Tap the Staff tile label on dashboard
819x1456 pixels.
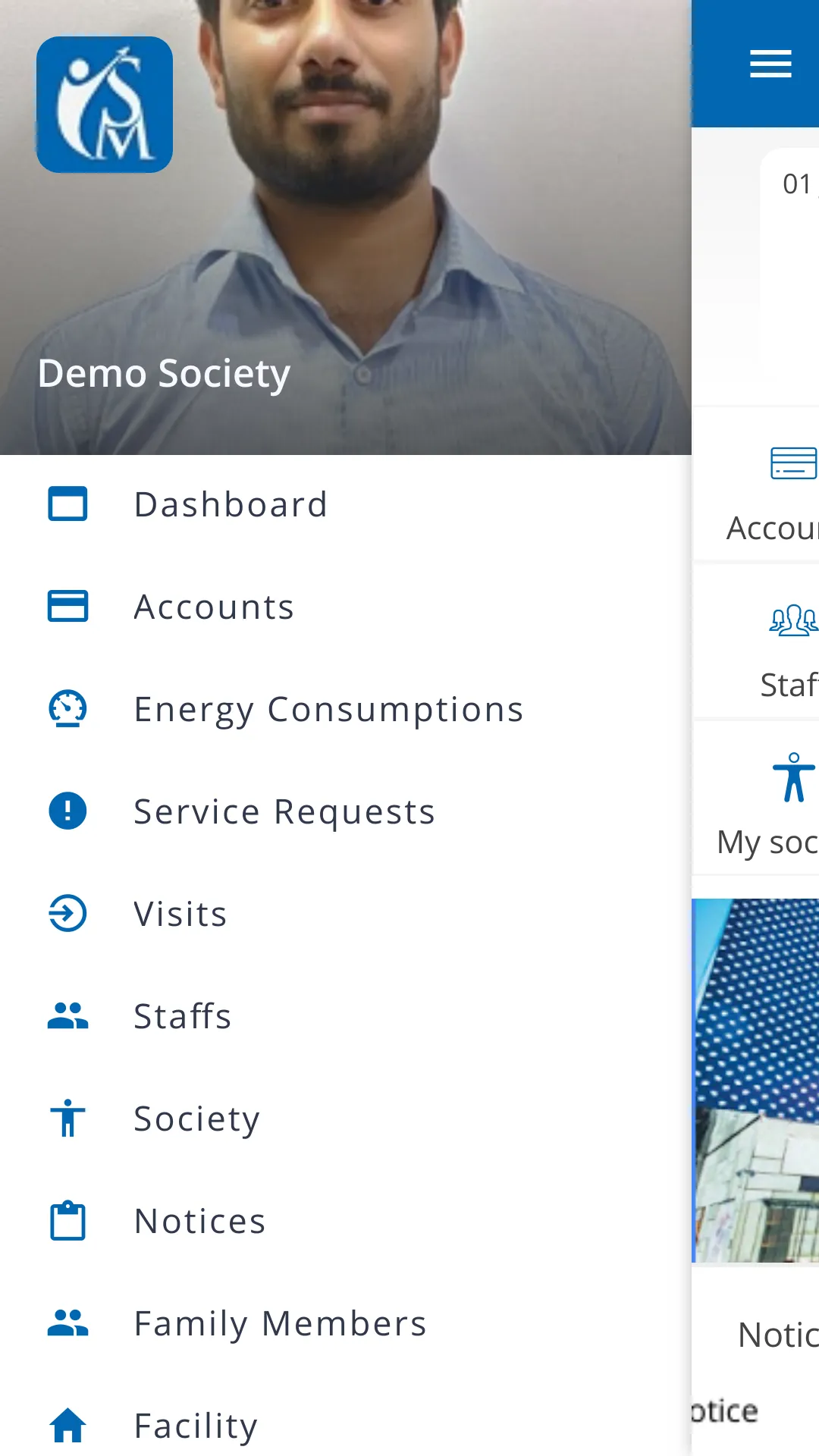789,685
